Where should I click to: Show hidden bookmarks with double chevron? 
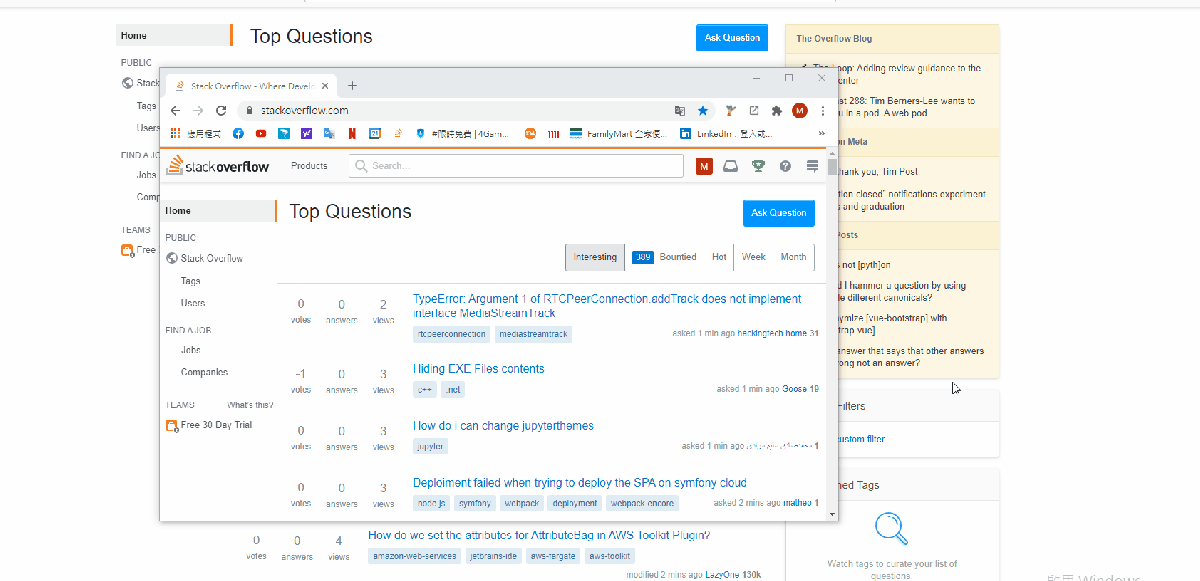(822, 133)
